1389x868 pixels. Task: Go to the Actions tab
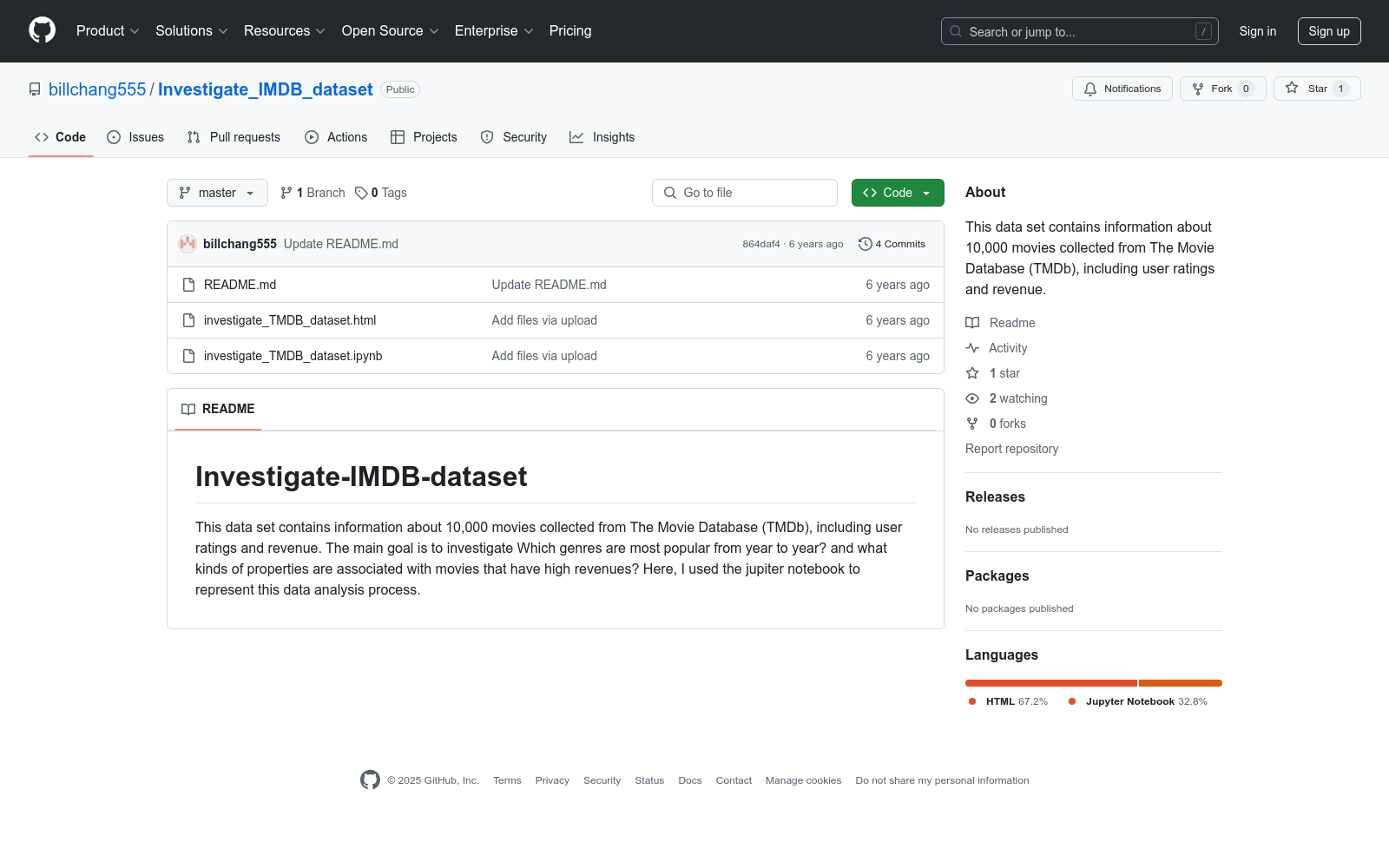(336, 137)
